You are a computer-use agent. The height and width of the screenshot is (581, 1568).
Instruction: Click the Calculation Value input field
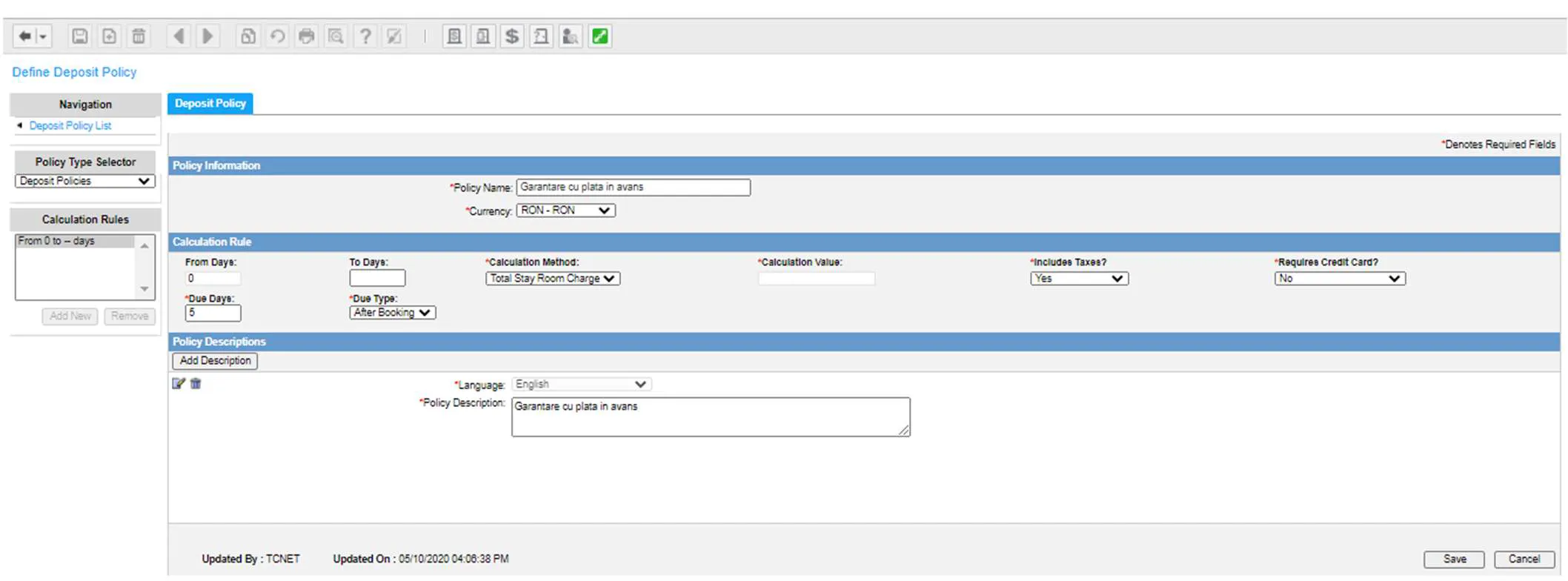[x=817, y=279]
